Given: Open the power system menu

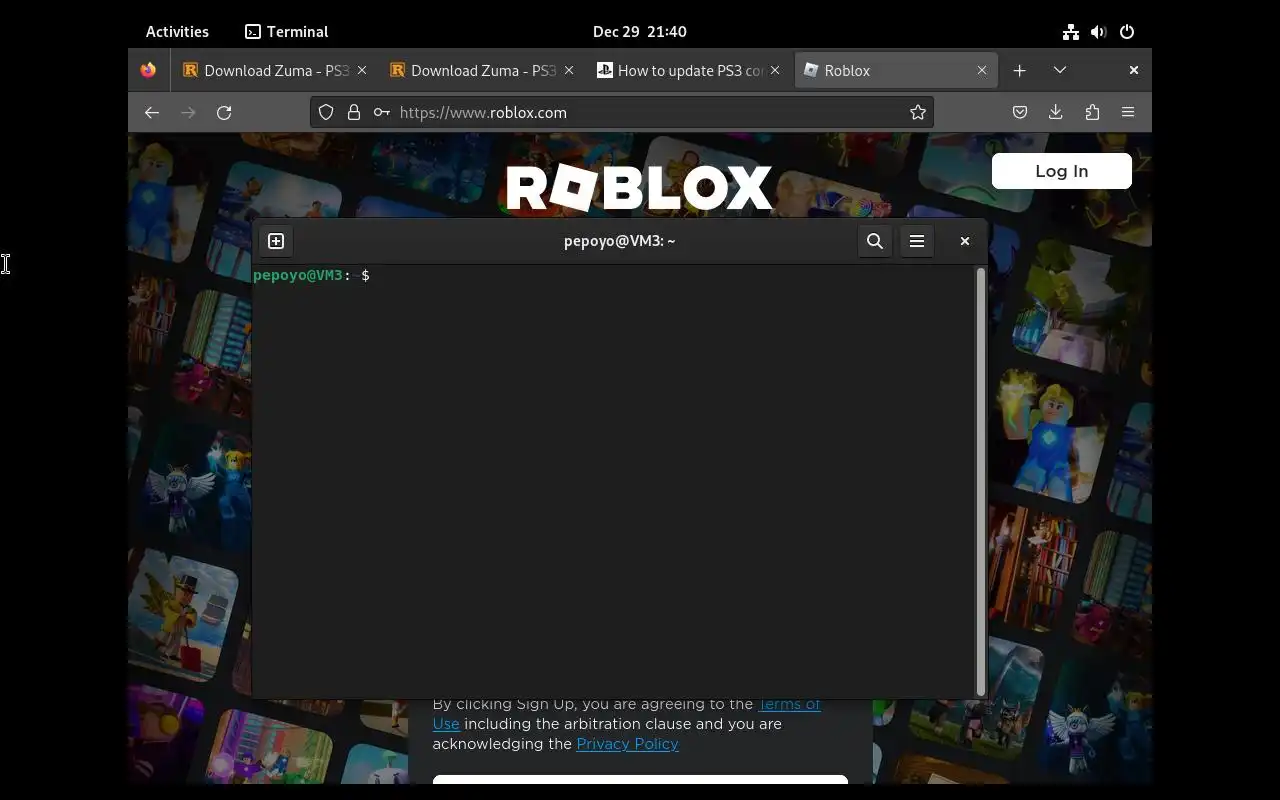Looking at the screenshot, I should 1127,32.
